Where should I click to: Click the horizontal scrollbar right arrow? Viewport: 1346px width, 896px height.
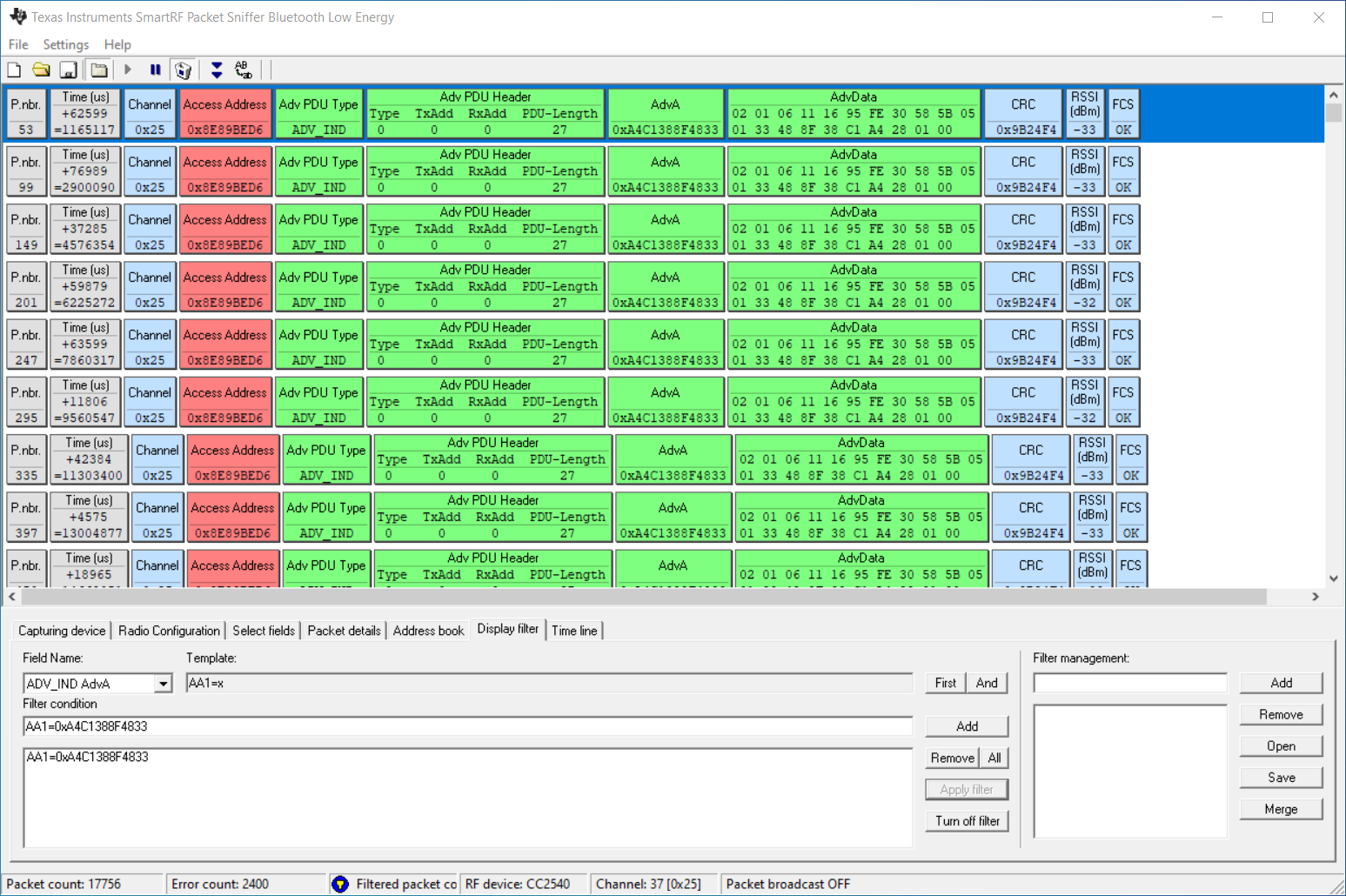(1316, 597)
